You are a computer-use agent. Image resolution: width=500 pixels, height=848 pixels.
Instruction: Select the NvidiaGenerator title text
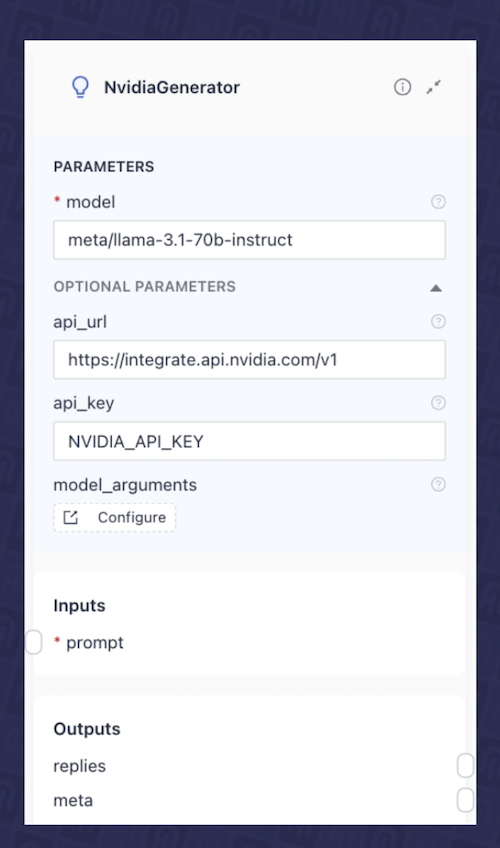point(172,87)
